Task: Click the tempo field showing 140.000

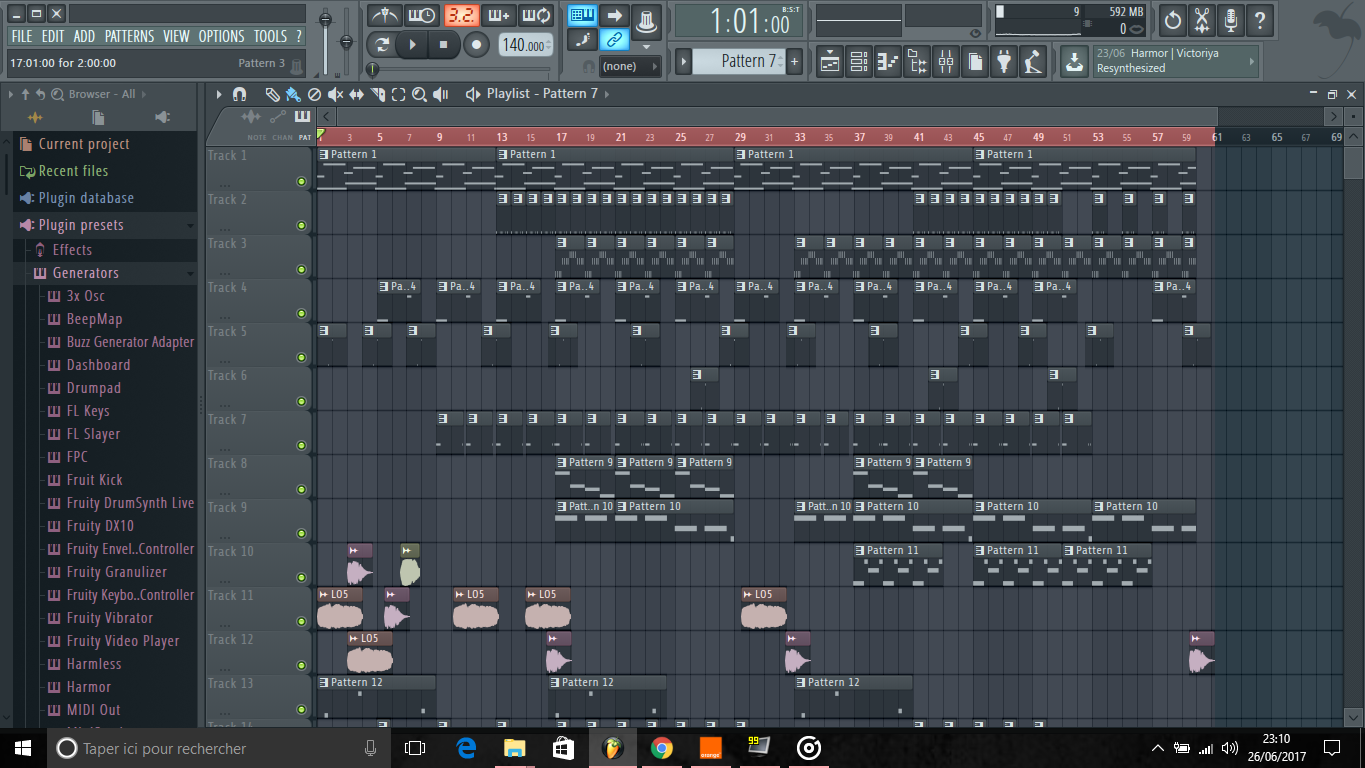Action: click(x=526, y=45)
